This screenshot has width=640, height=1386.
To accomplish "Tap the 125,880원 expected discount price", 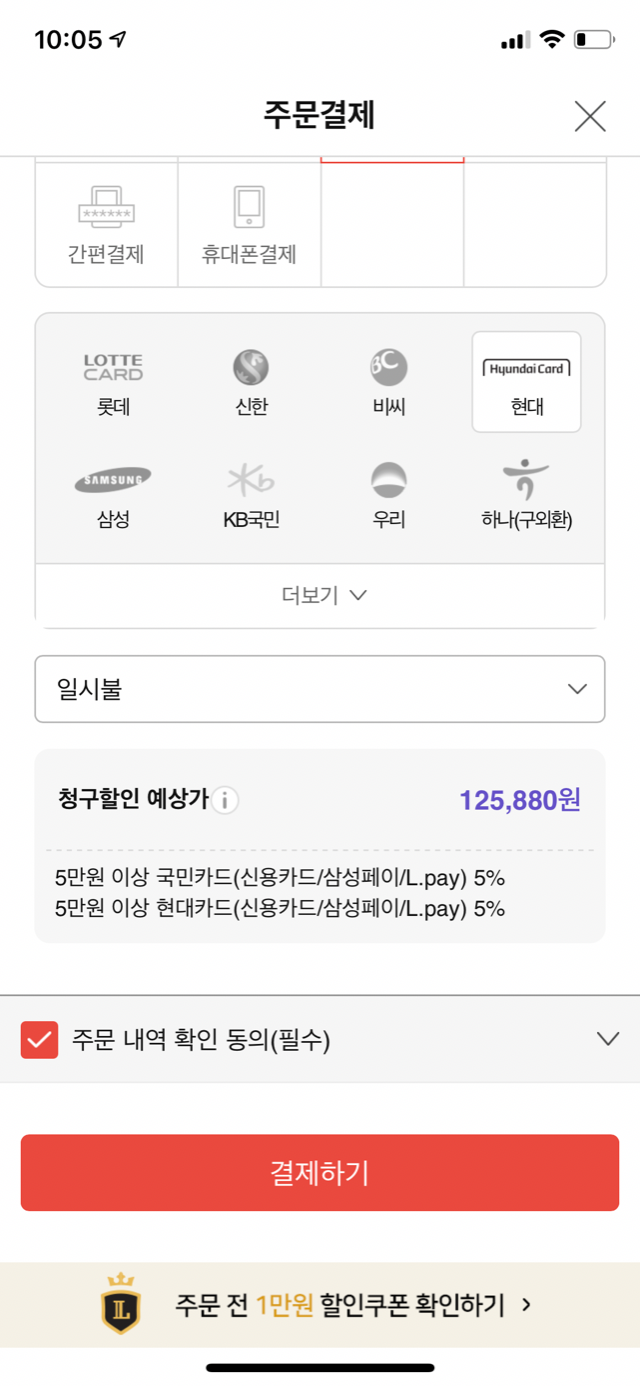I will coord(520,800).
